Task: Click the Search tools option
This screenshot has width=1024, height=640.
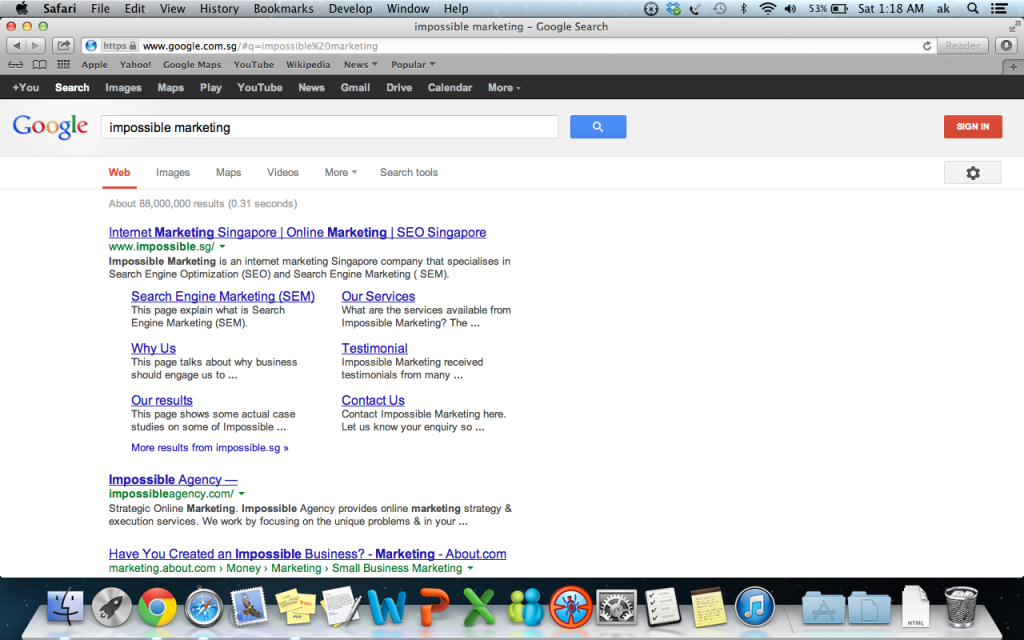Action: [x=409, y=172]
